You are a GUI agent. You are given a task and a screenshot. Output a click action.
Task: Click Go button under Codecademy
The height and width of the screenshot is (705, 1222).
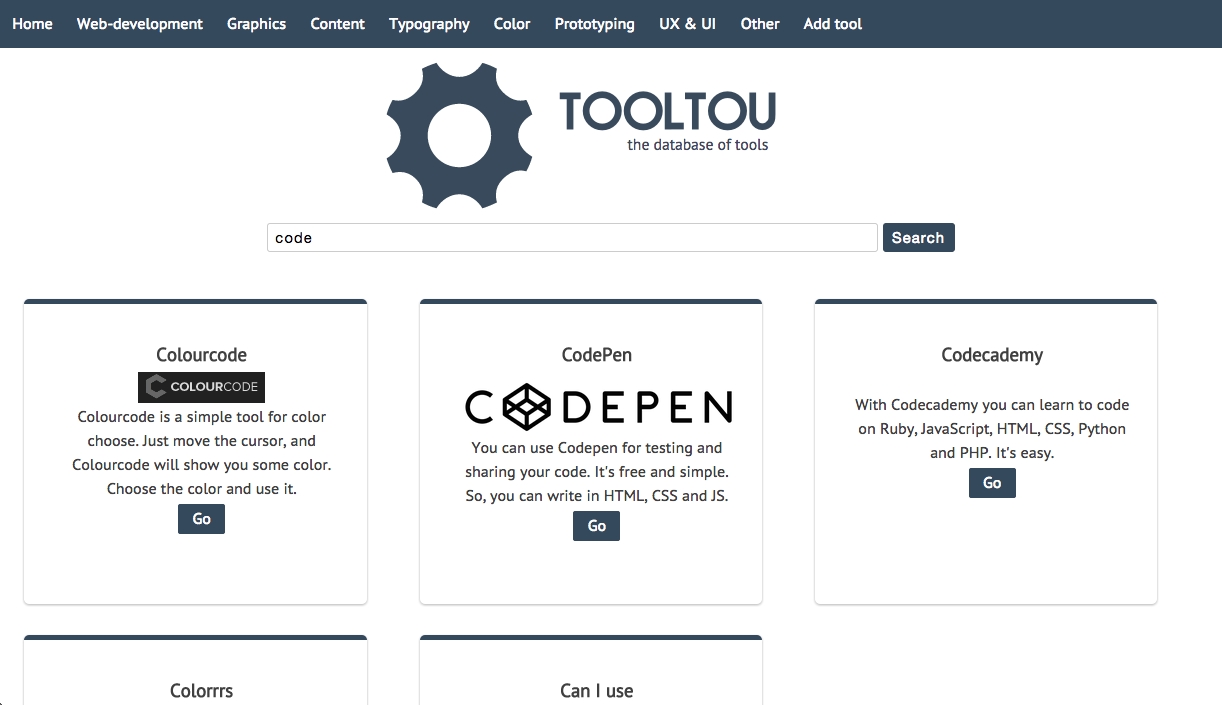pos(992,483)
